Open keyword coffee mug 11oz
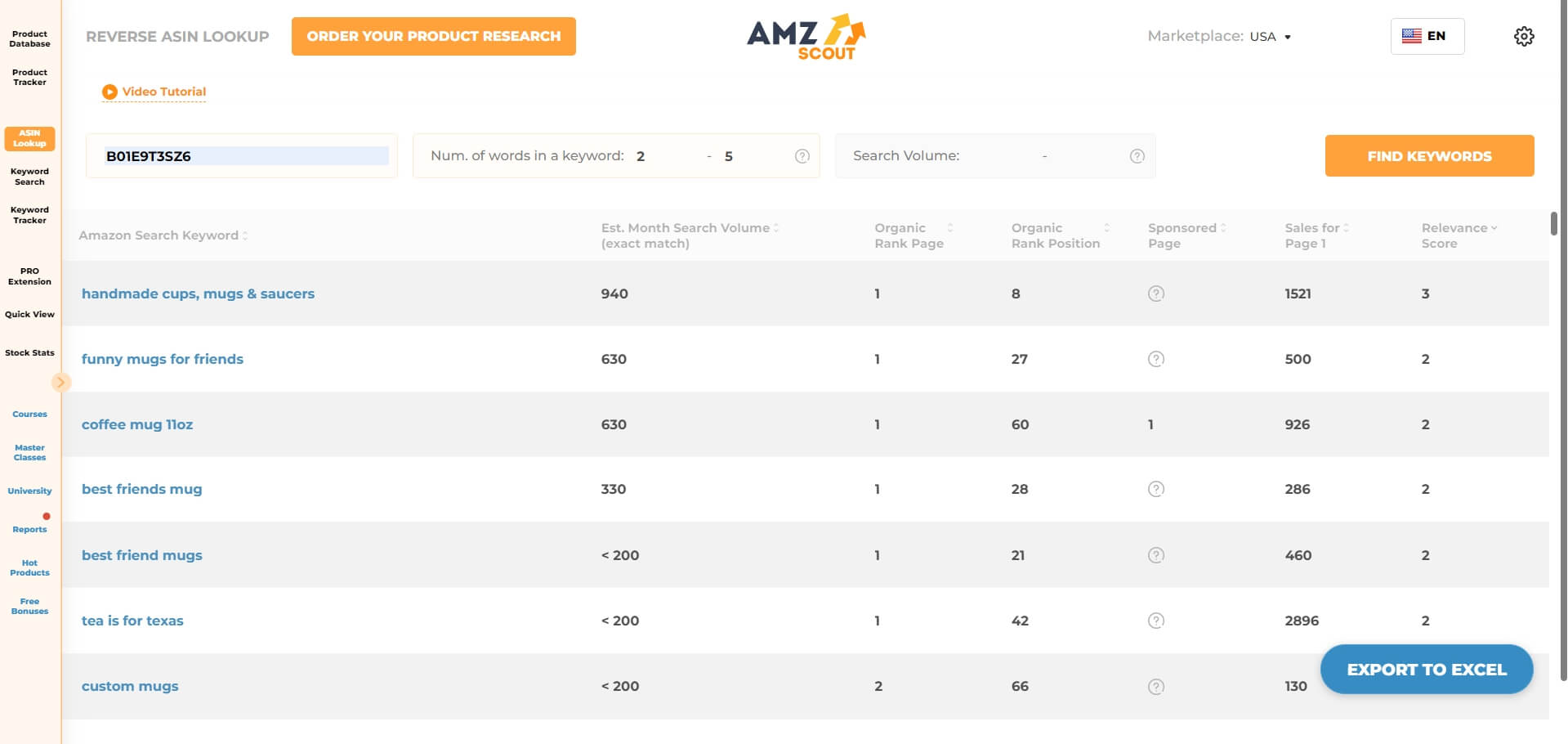The height and width of the screenshot is (744, 1568). pos(137,424)
